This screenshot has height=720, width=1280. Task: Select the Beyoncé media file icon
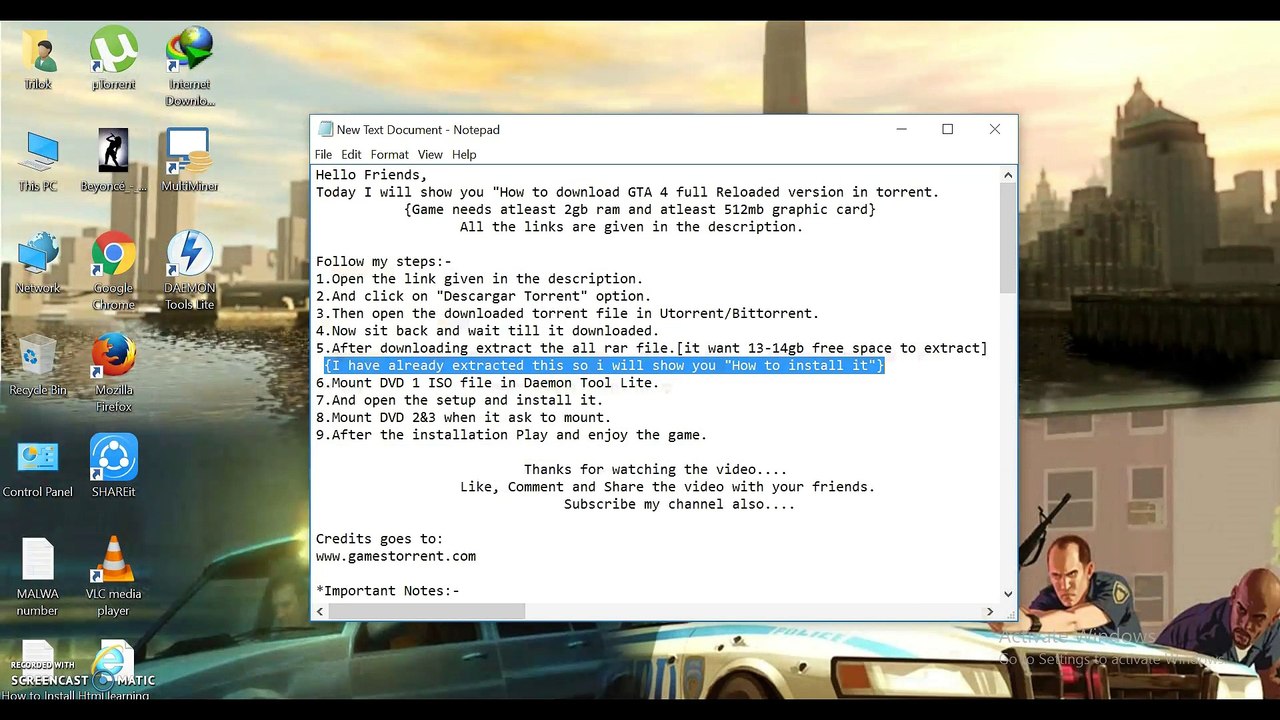click(114, 160)
